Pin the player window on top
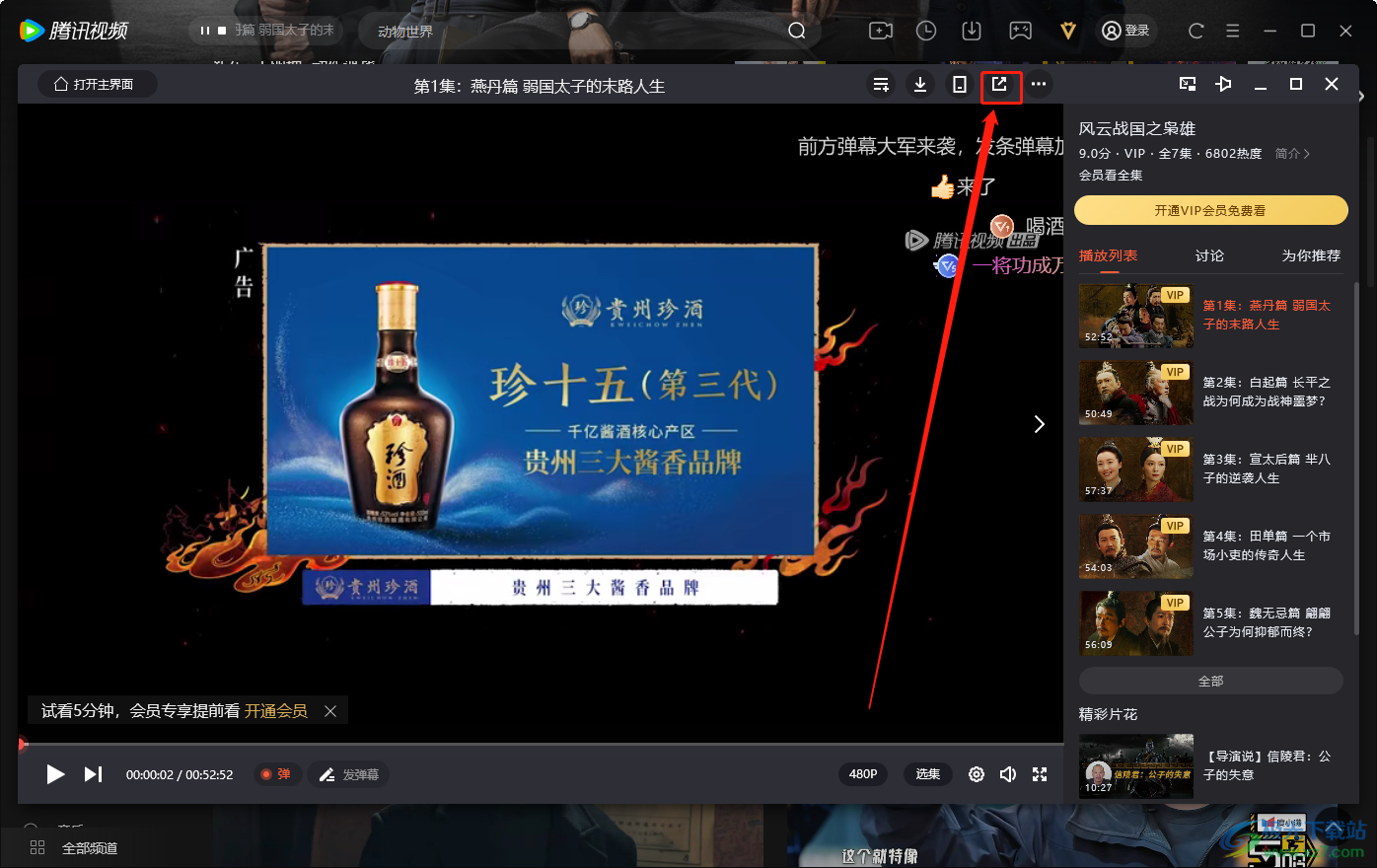1377x868 pixels. (x=1223, y=84)
